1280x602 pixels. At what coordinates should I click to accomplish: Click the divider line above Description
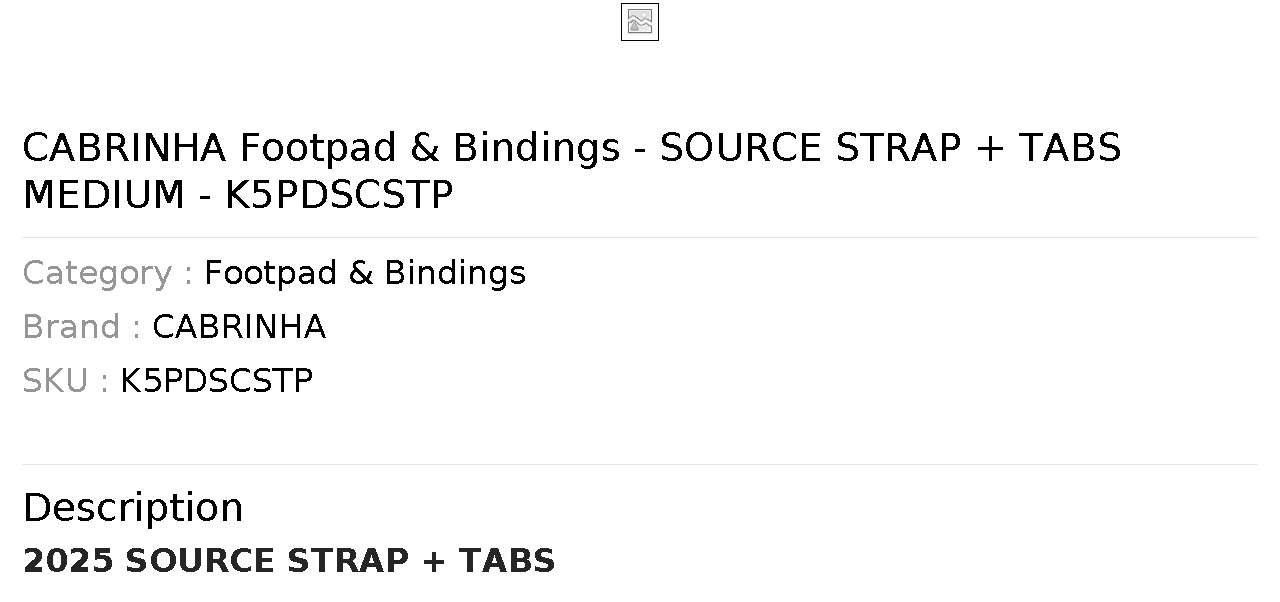click(640, 464)
